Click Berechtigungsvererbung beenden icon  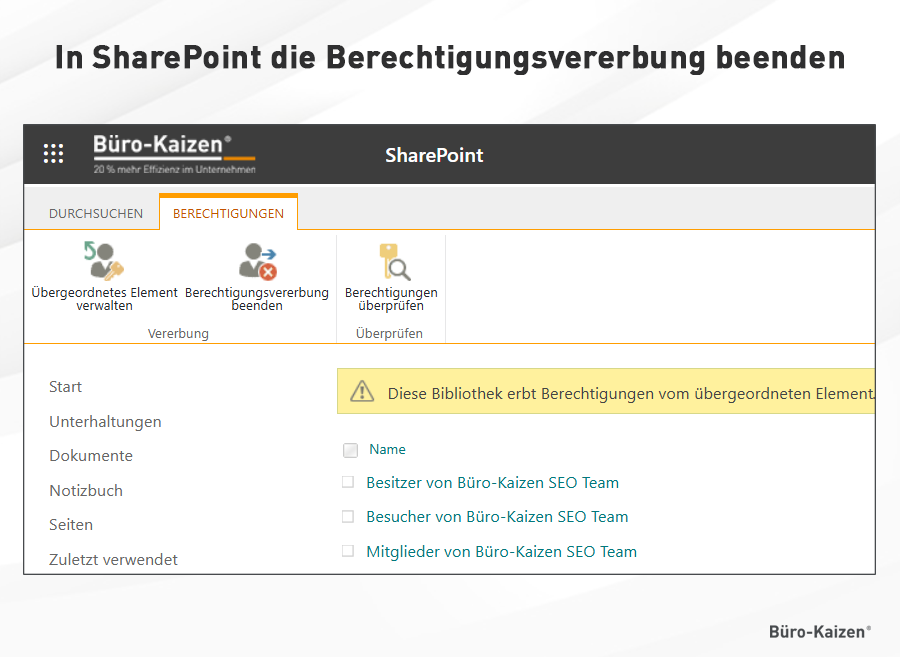257,261
